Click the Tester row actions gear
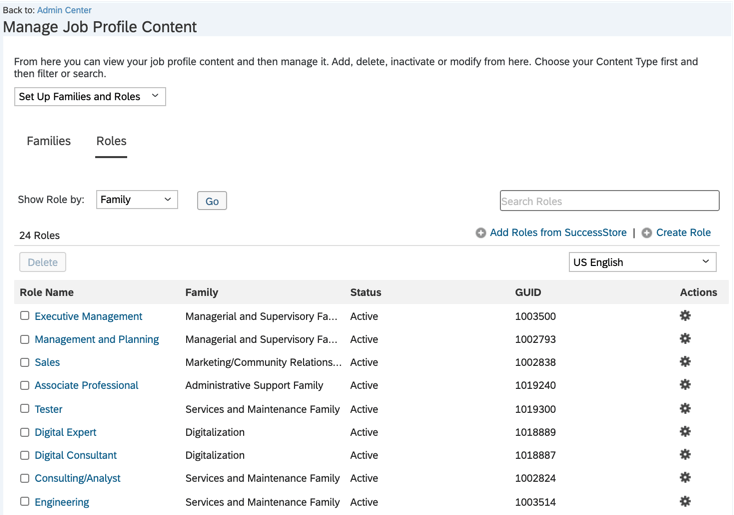 tap(685, 409)
